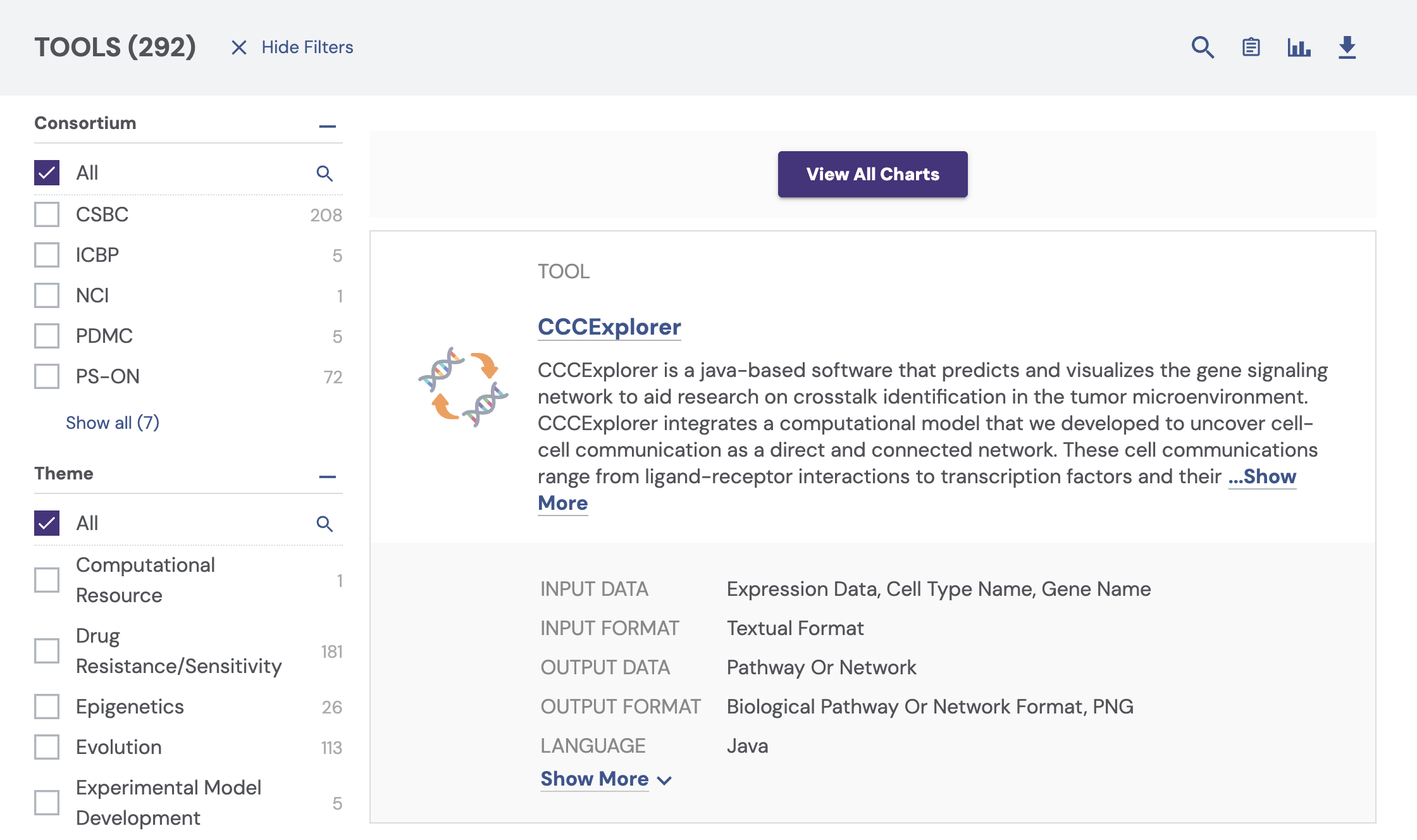Image resolution: width=1417 pixels, height=840 pixels.
Task: Search within Theme filter options
Action: [325, 524]
